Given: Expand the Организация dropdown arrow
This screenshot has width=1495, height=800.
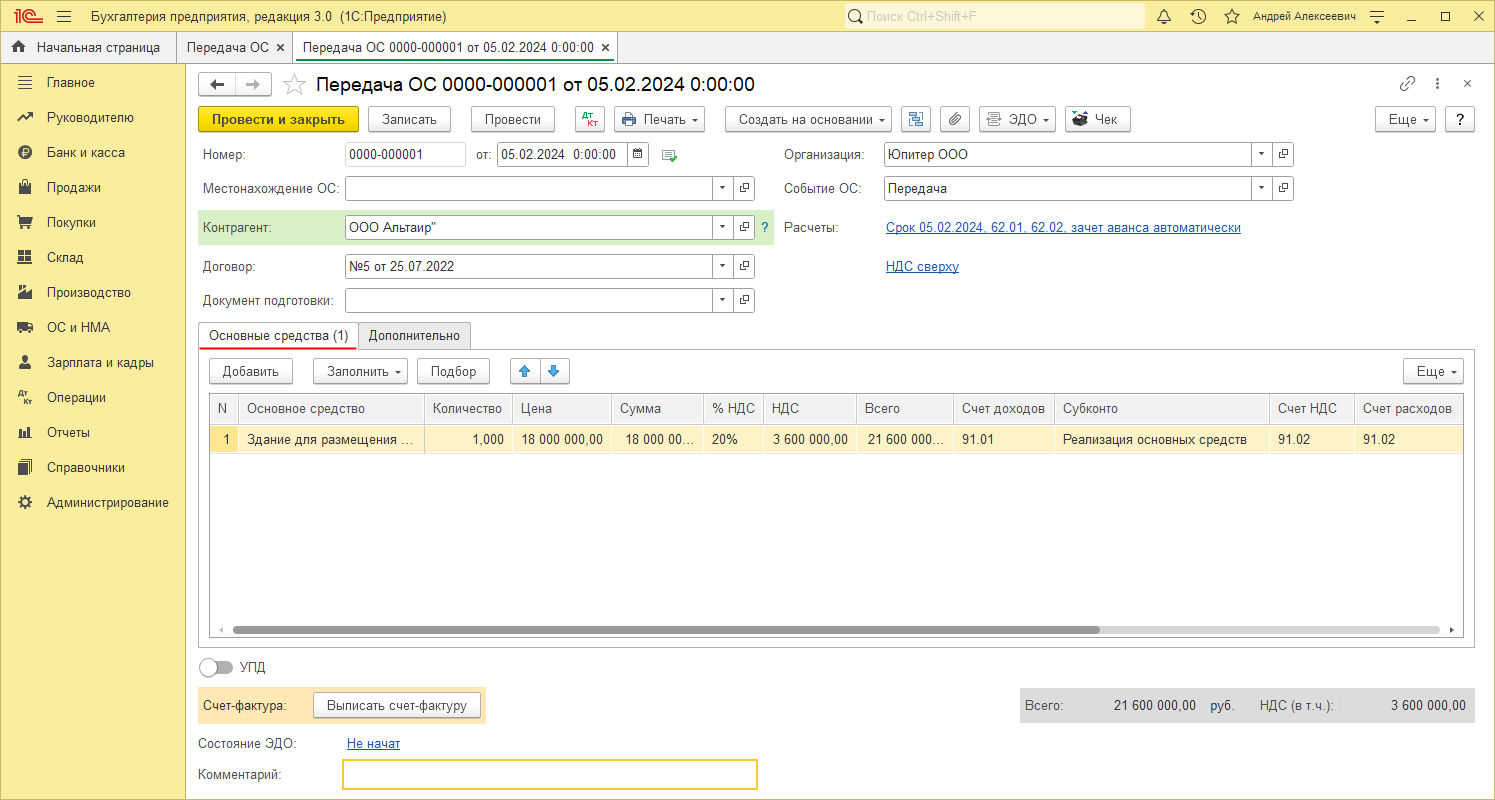Looking at the screenshot, I should click(x=1262, y=155).
